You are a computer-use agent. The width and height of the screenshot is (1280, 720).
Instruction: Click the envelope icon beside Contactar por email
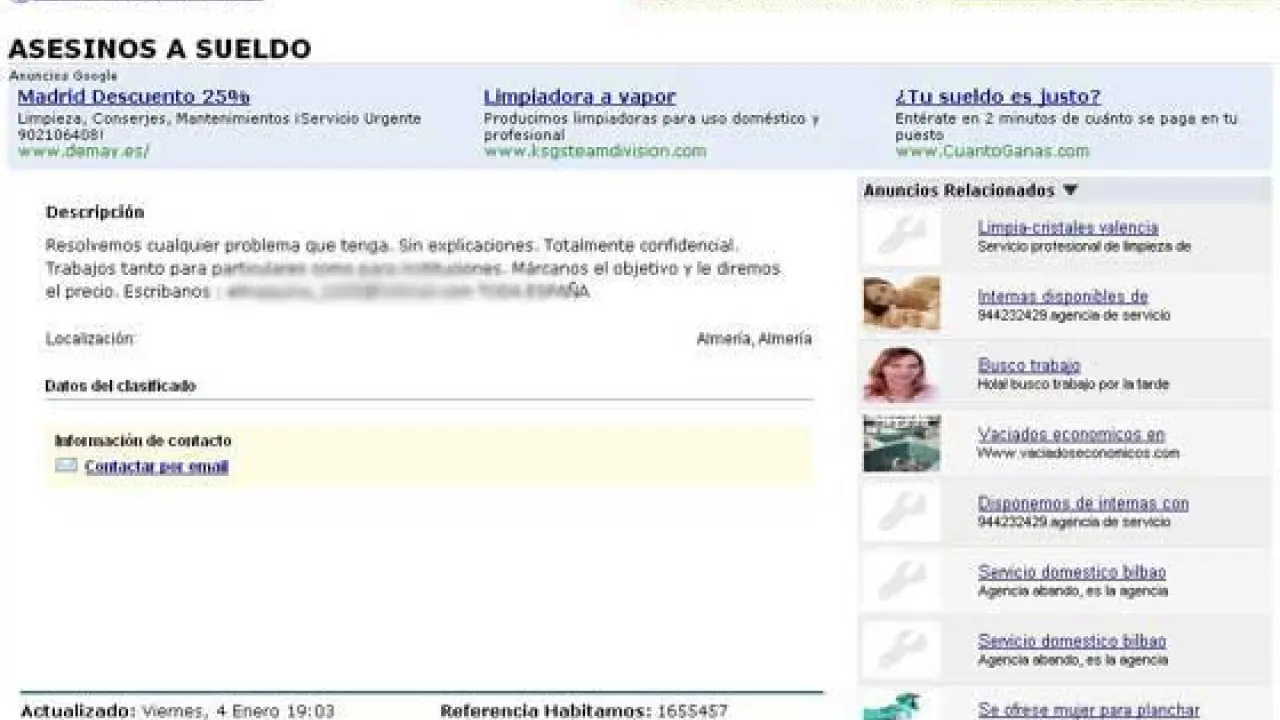[x=66, y=466]
